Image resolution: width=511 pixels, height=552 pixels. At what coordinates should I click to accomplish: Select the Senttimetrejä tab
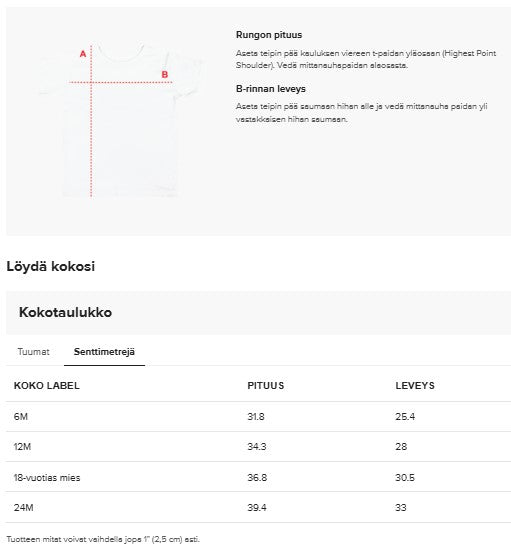(x=104, y=351)
